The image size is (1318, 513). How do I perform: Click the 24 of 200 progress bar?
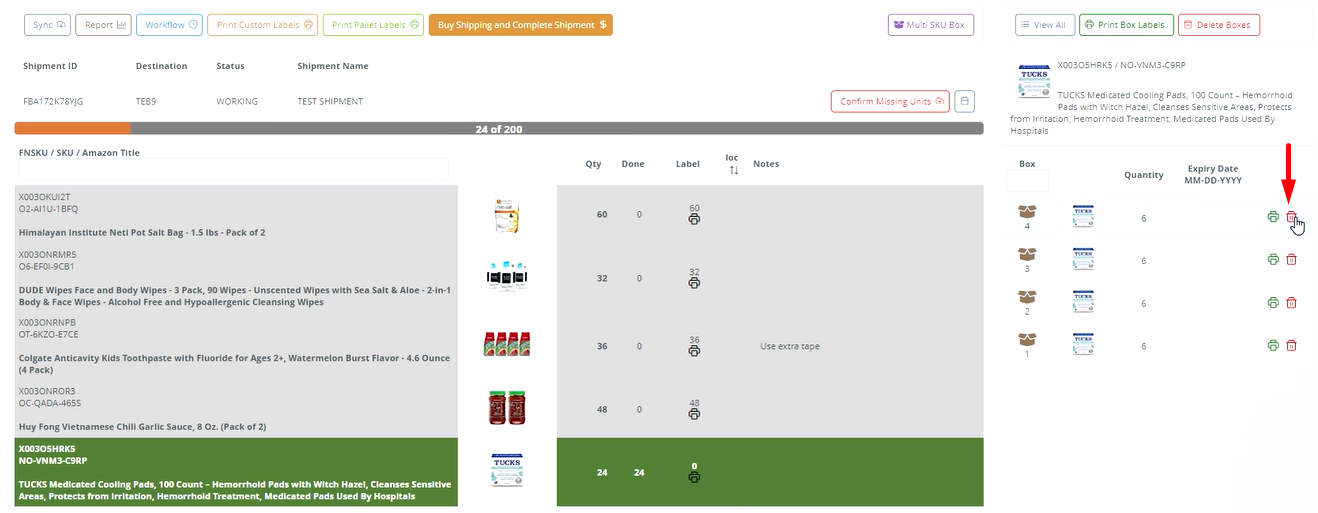pyautogui.click(x=498, y=129)
